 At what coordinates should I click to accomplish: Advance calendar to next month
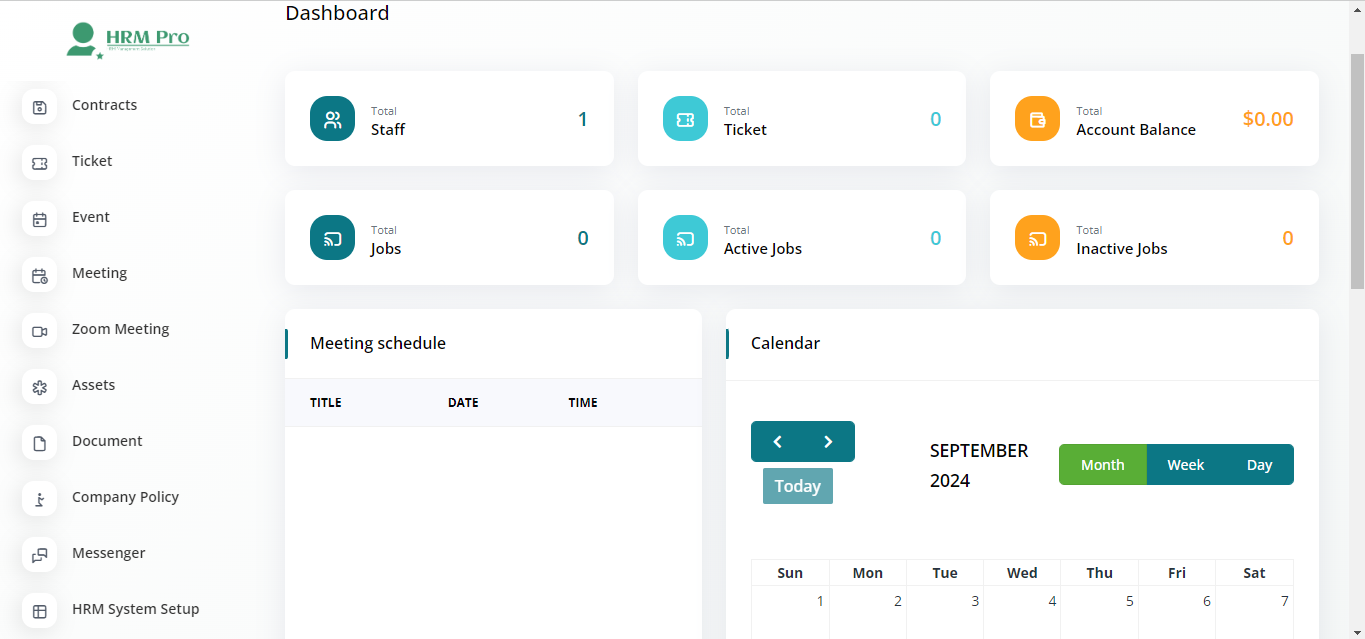pos(828,442)
